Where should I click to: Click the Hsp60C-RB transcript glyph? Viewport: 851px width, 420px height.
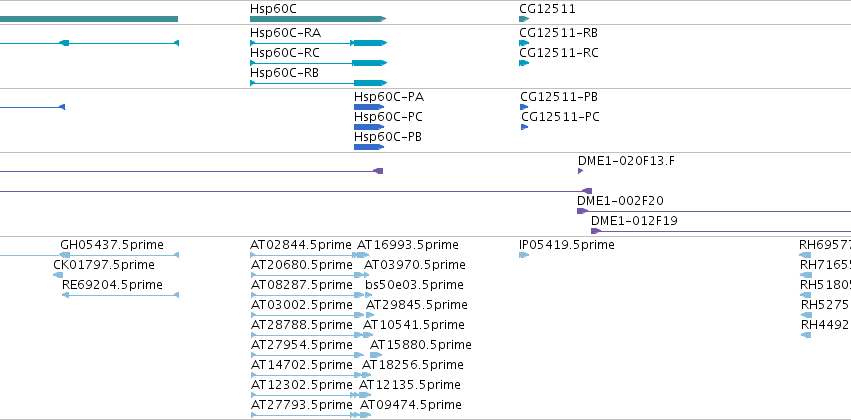click(318, 83)
